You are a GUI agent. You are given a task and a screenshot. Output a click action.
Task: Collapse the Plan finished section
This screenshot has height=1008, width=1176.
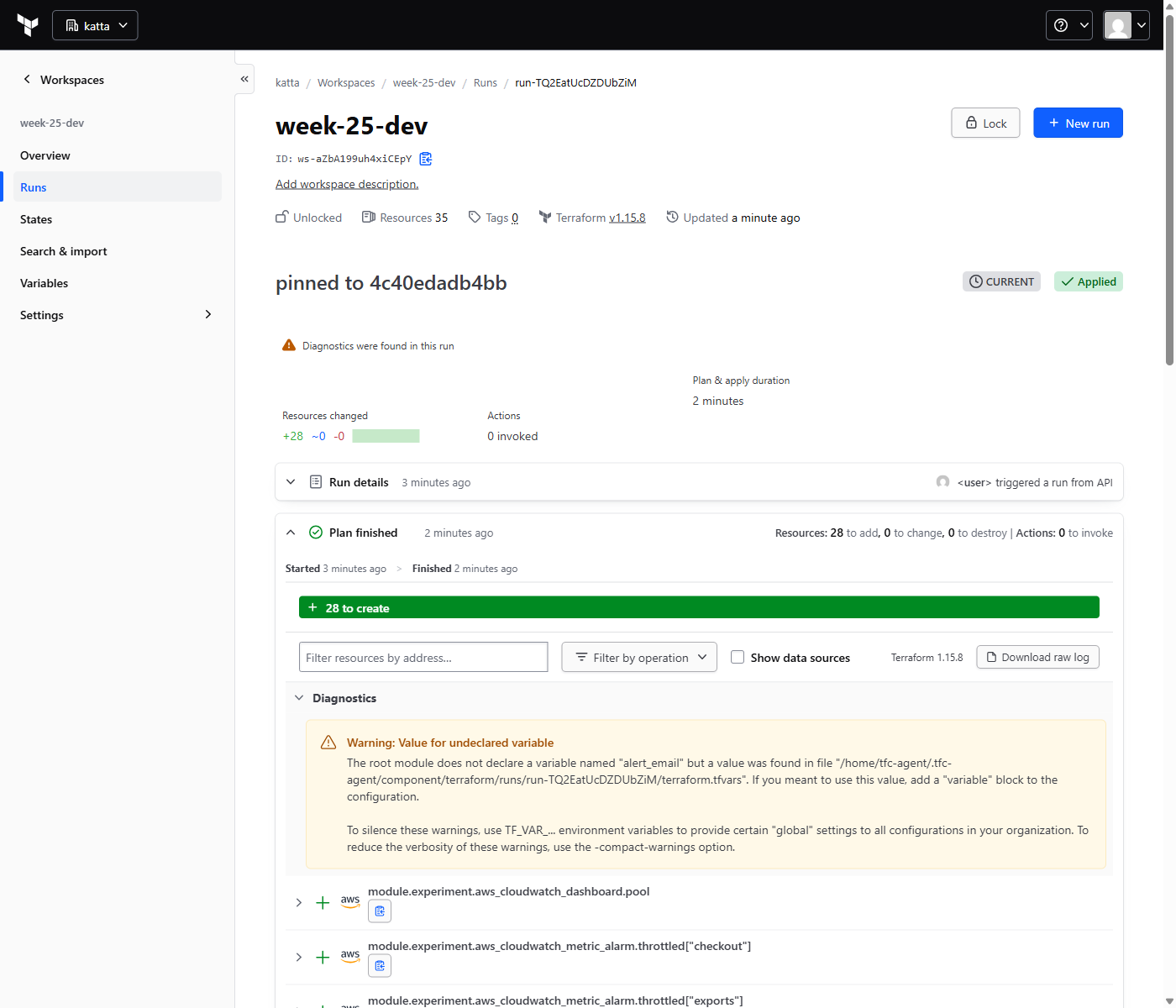(291, 533)
